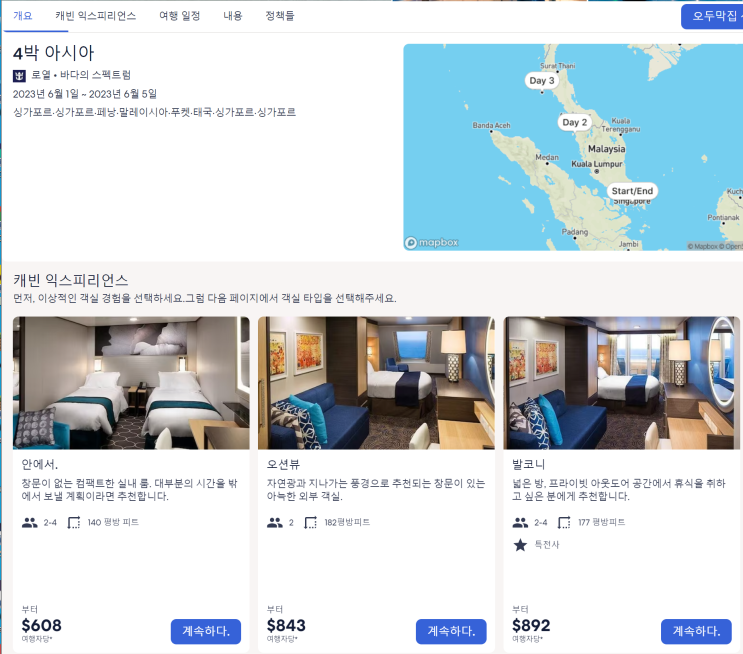Viewport: 743px width, 654px height.
Task: Open the 내용 tab
Action: point(233,16)
